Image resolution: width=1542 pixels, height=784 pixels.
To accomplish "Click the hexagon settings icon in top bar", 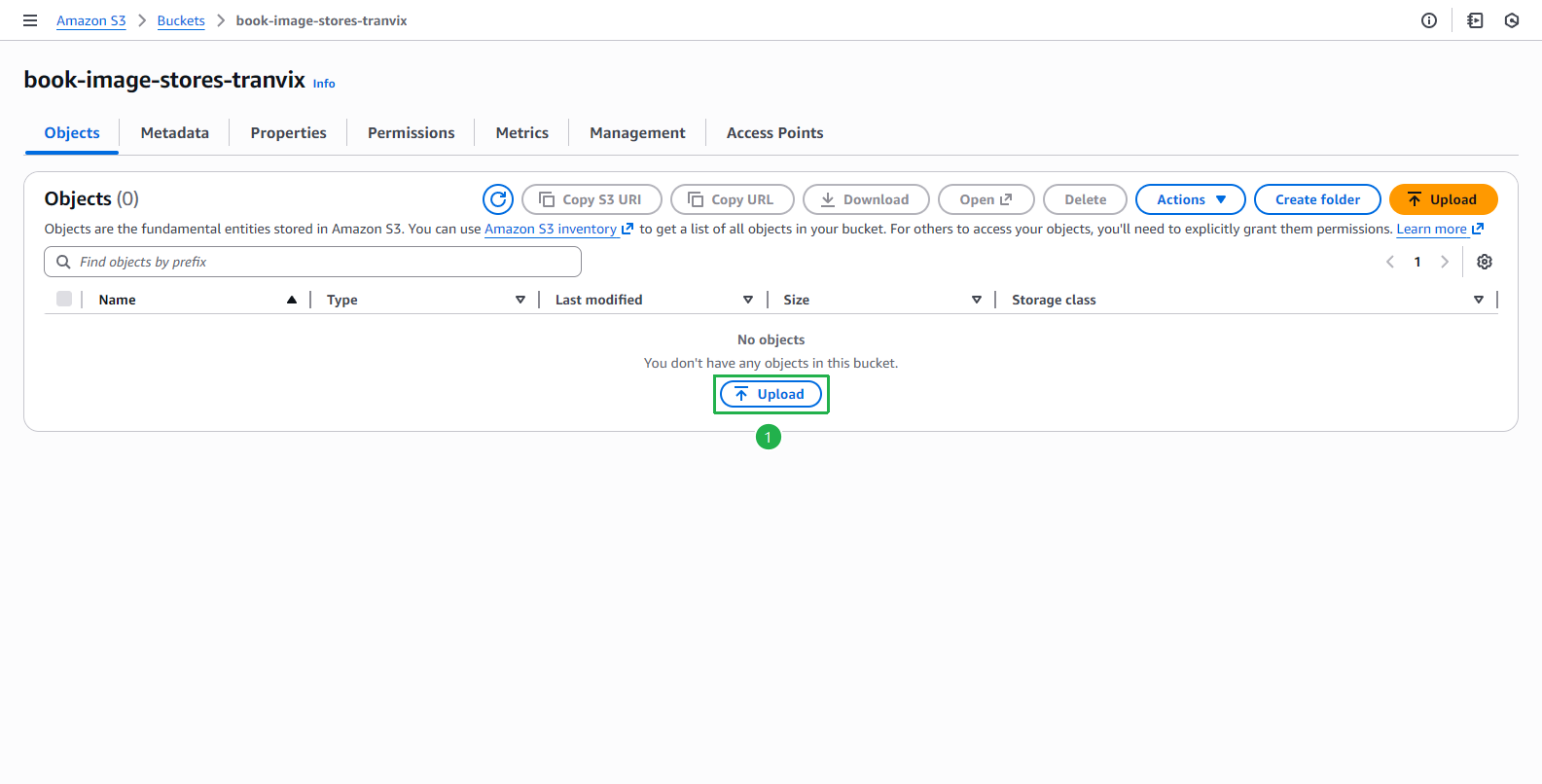I will tap(1512, 20).
